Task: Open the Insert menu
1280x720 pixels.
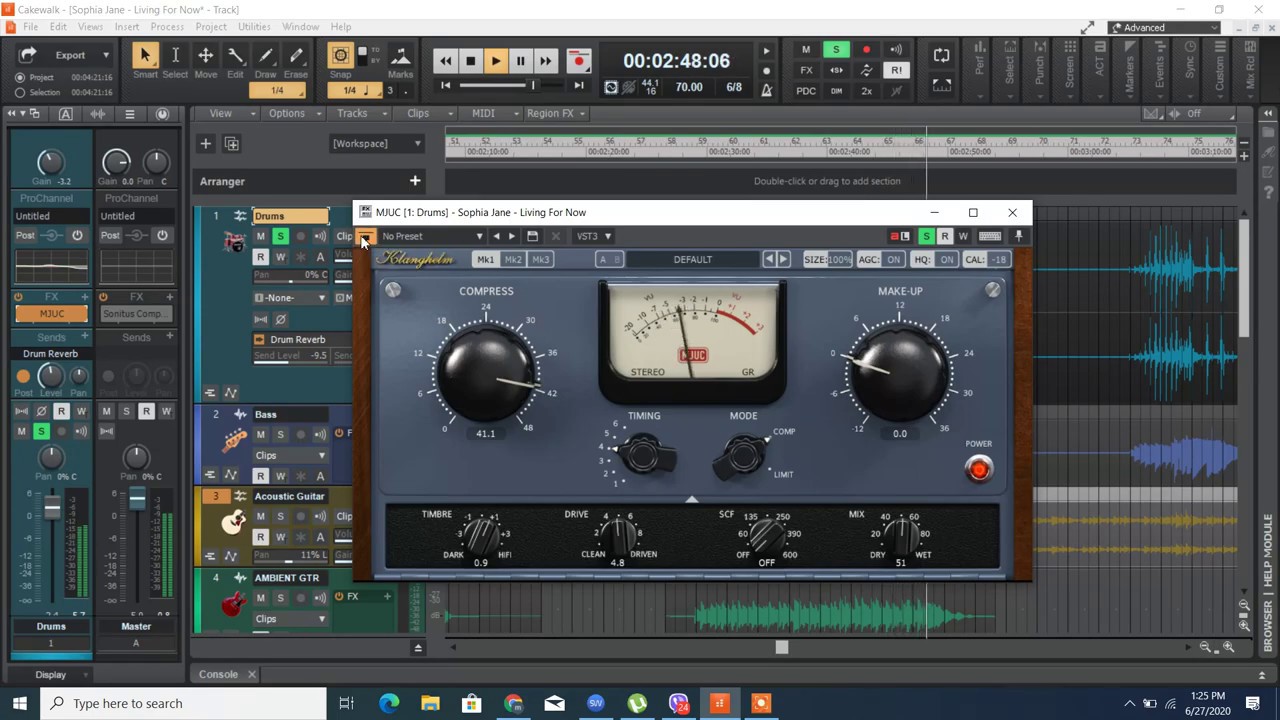Action: [127, 27]
